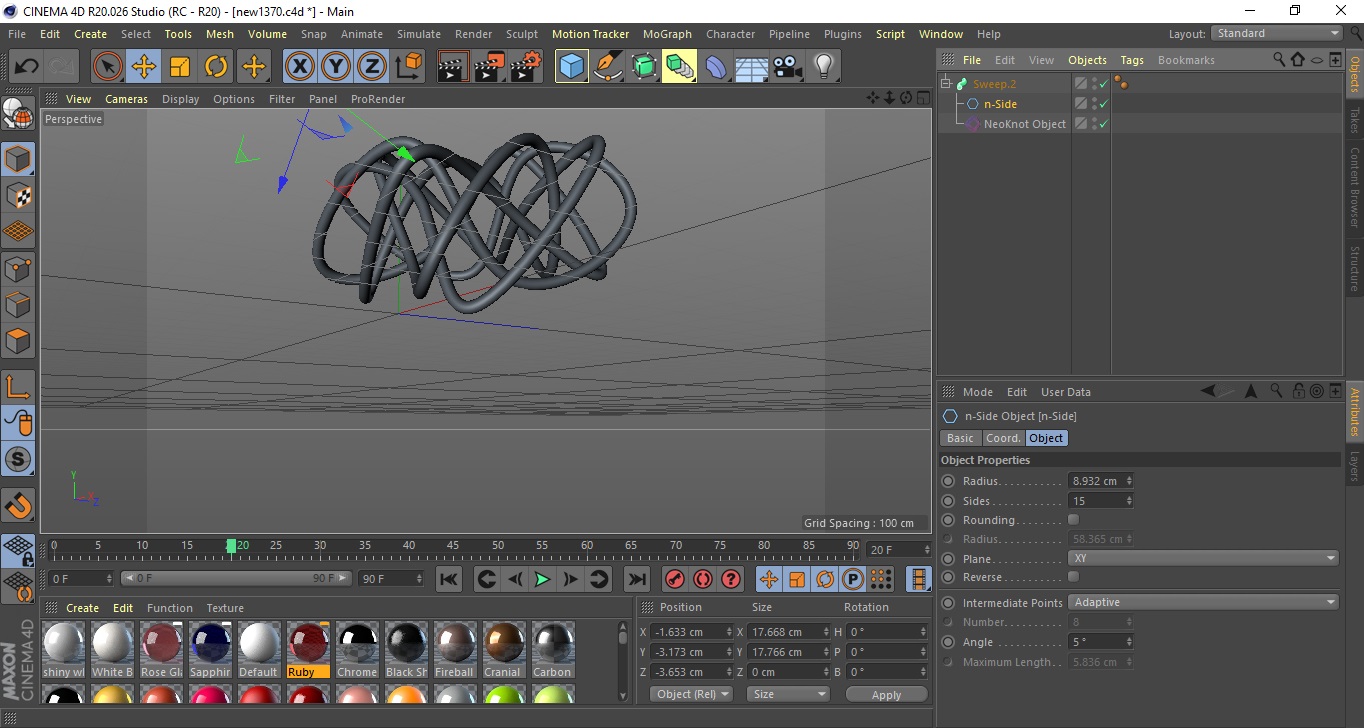Toggle Y axis lock
Screen dimensions: 1364x728
pyautogui.click(x=336, y=67)
